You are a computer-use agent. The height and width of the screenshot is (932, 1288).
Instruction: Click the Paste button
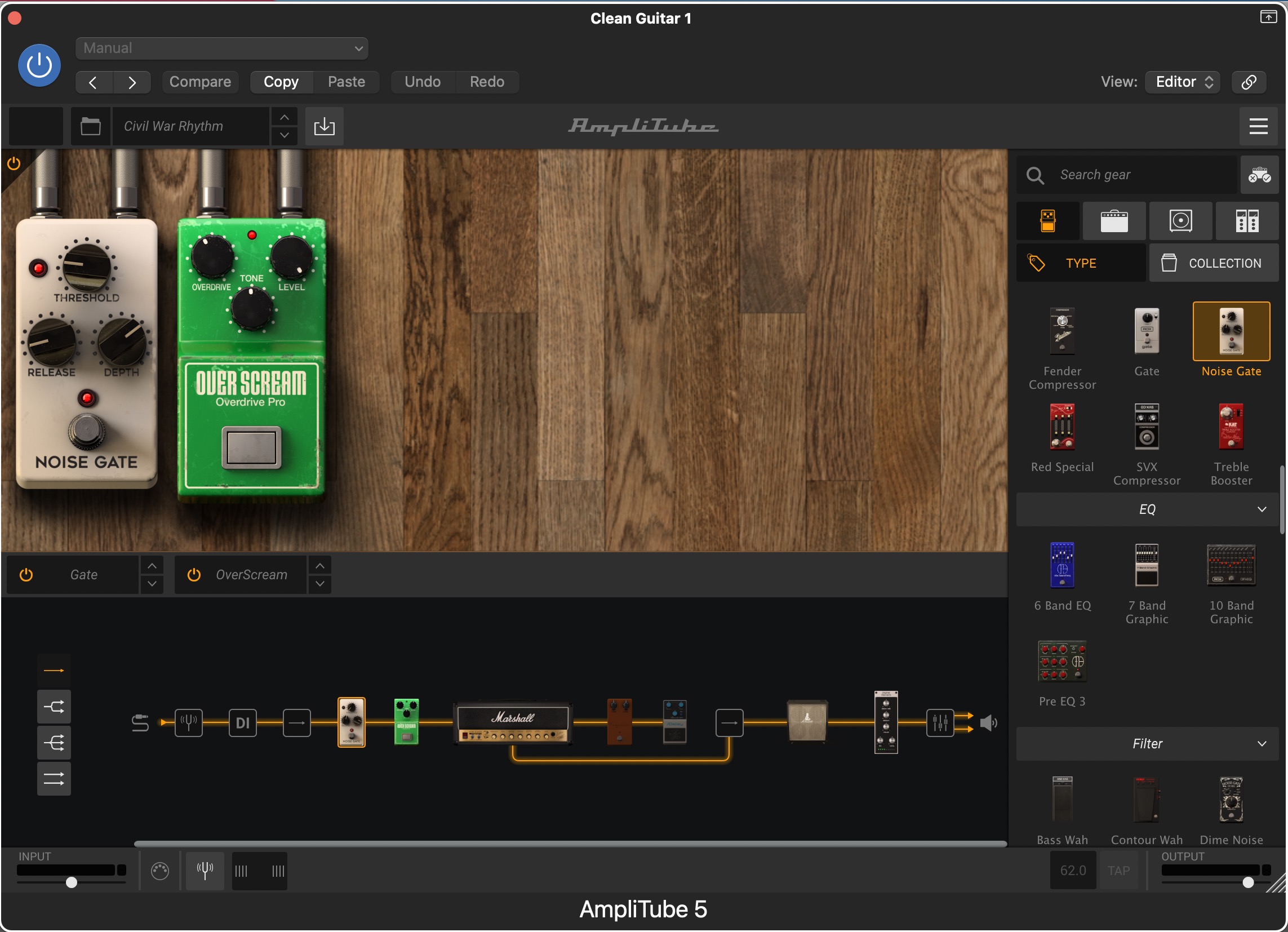347,82
